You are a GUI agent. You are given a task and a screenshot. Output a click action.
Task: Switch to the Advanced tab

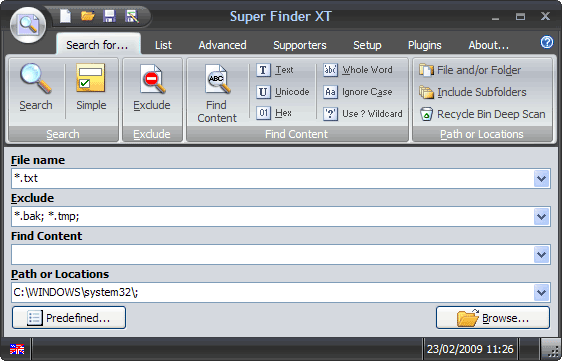223,45
